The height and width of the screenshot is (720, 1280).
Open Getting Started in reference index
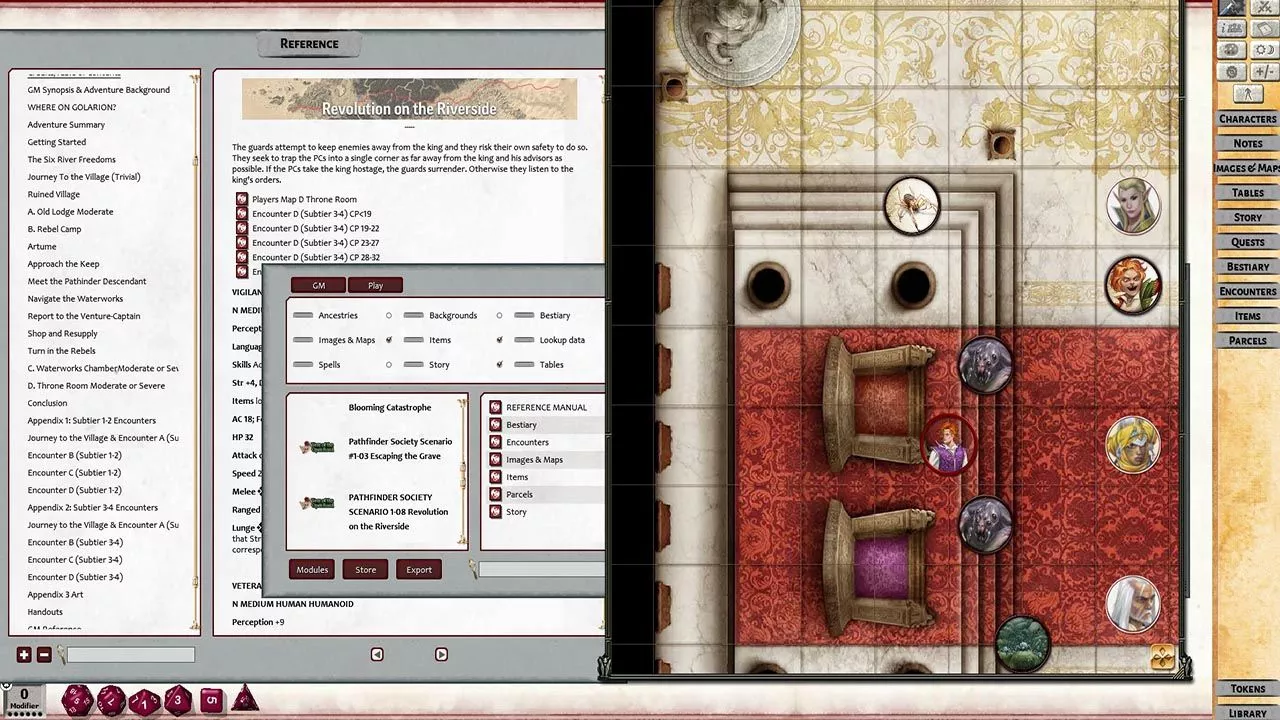[x=57, y=142]
